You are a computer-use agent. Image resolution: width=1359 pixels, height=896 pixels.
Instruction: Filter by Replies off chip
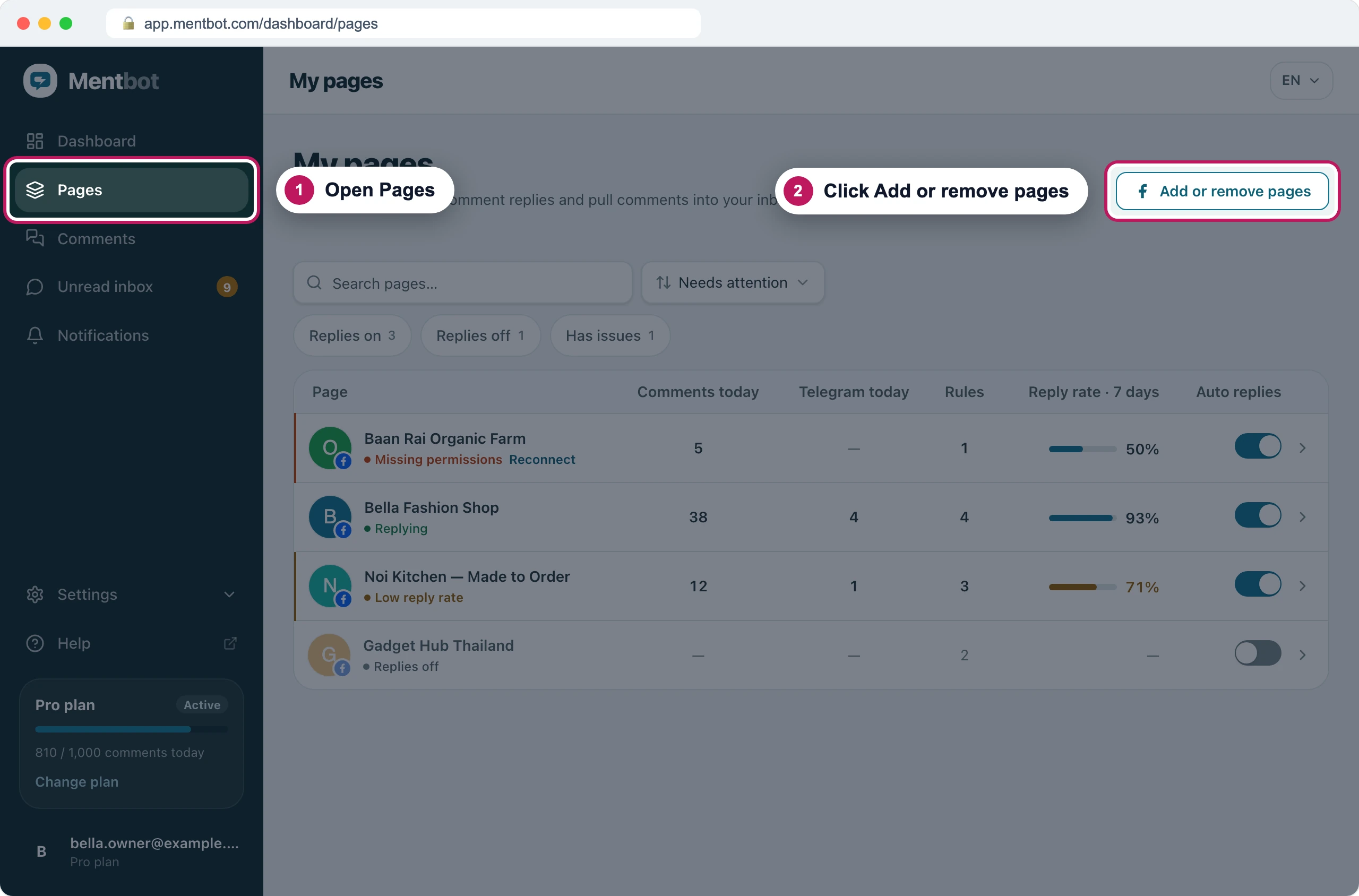(480, 335)
